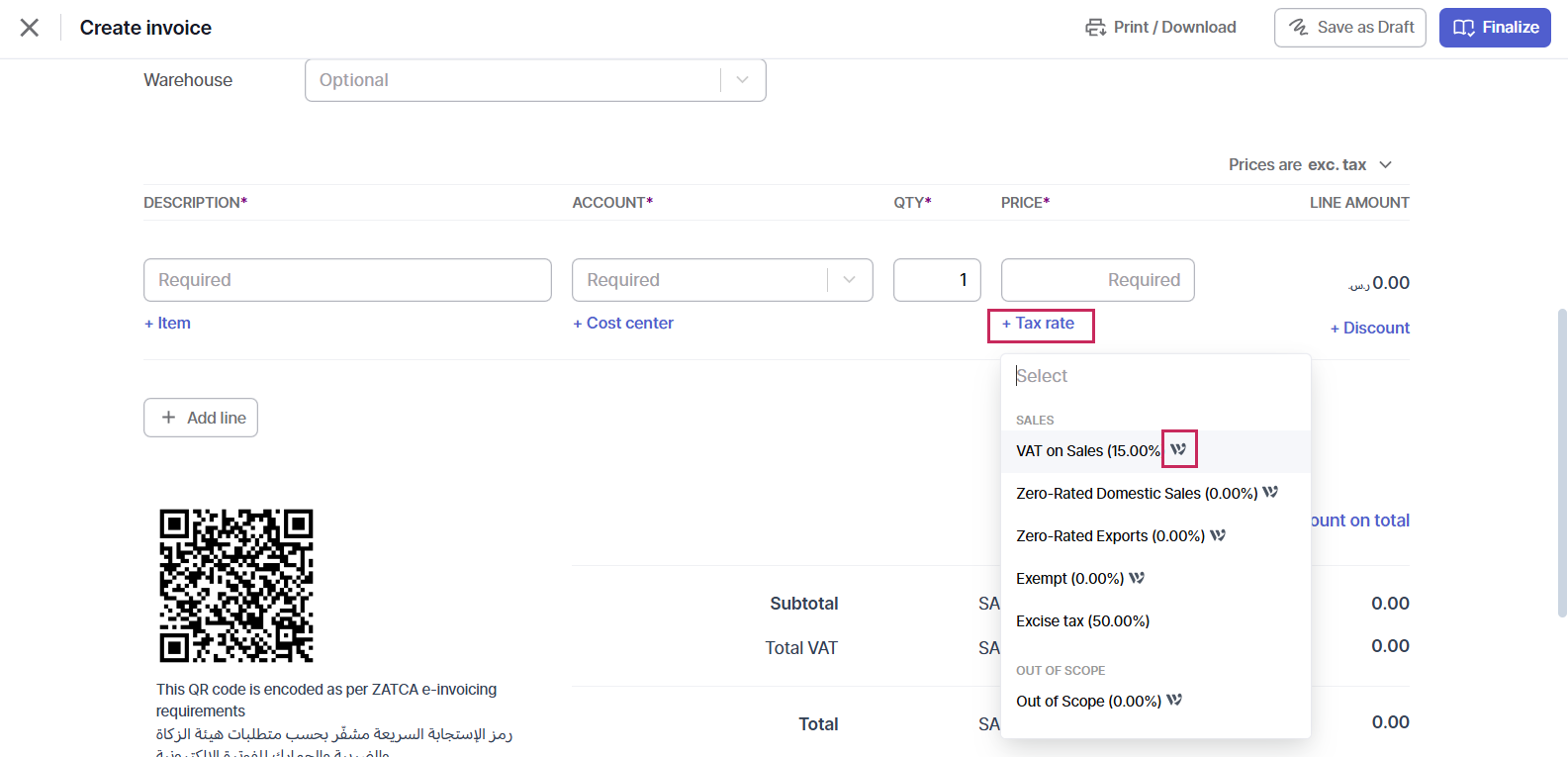Click the Warehouse field label
Image resolution: width=1568 pixels, height=757 pixels.
click(x=188, y=80)
